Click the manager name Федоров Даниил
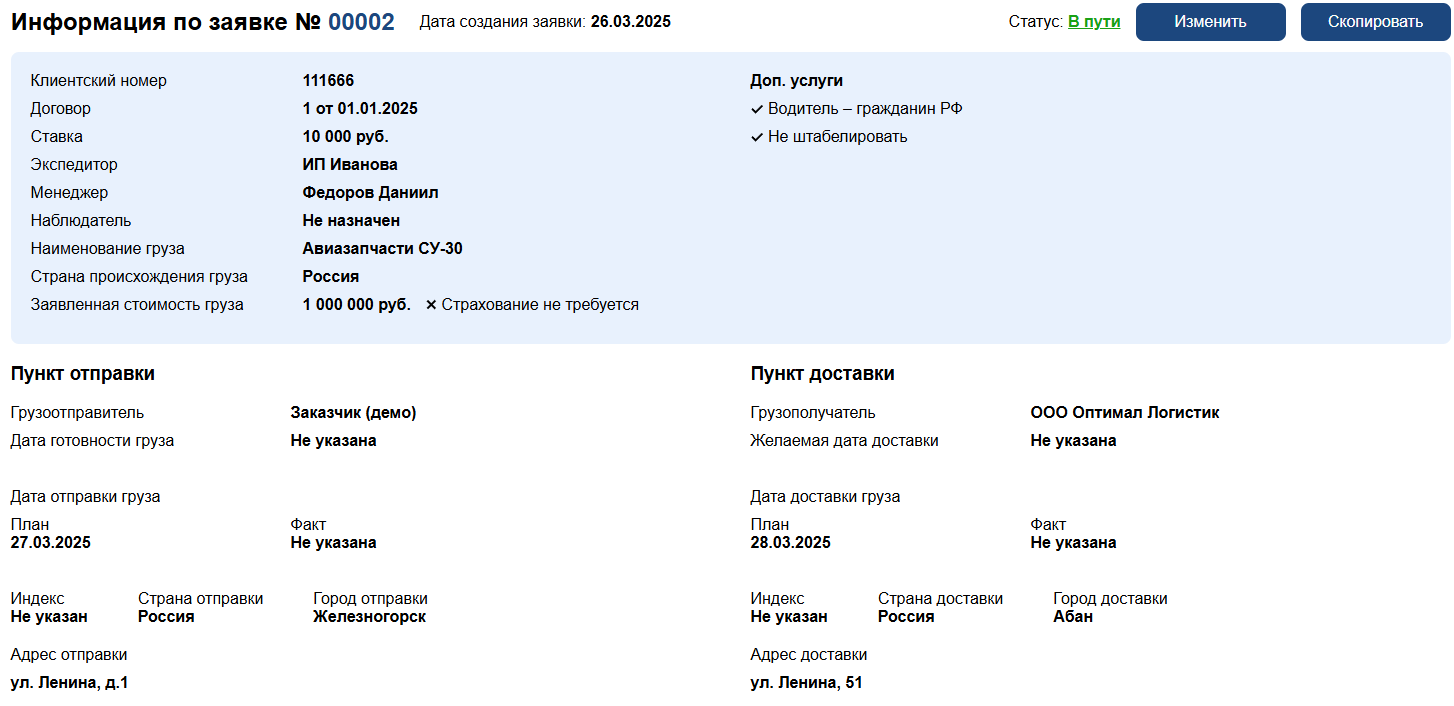This screenshot has width=1454, height=706. 370,193
